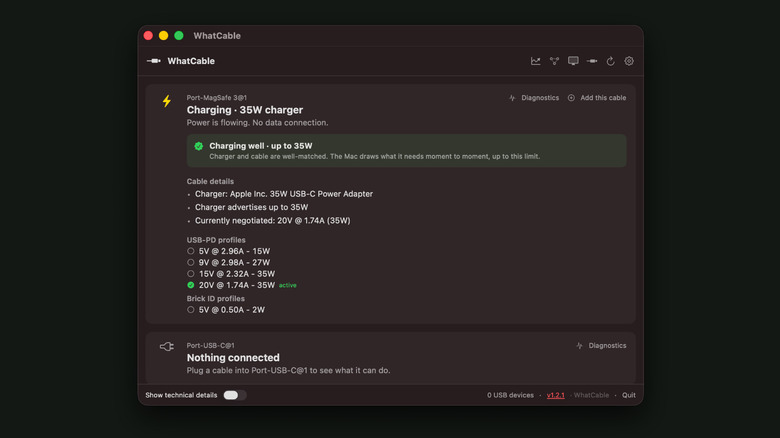
Task: Open Diagnostics for Port-MagSafe 3@1
Action: [534, 98]
